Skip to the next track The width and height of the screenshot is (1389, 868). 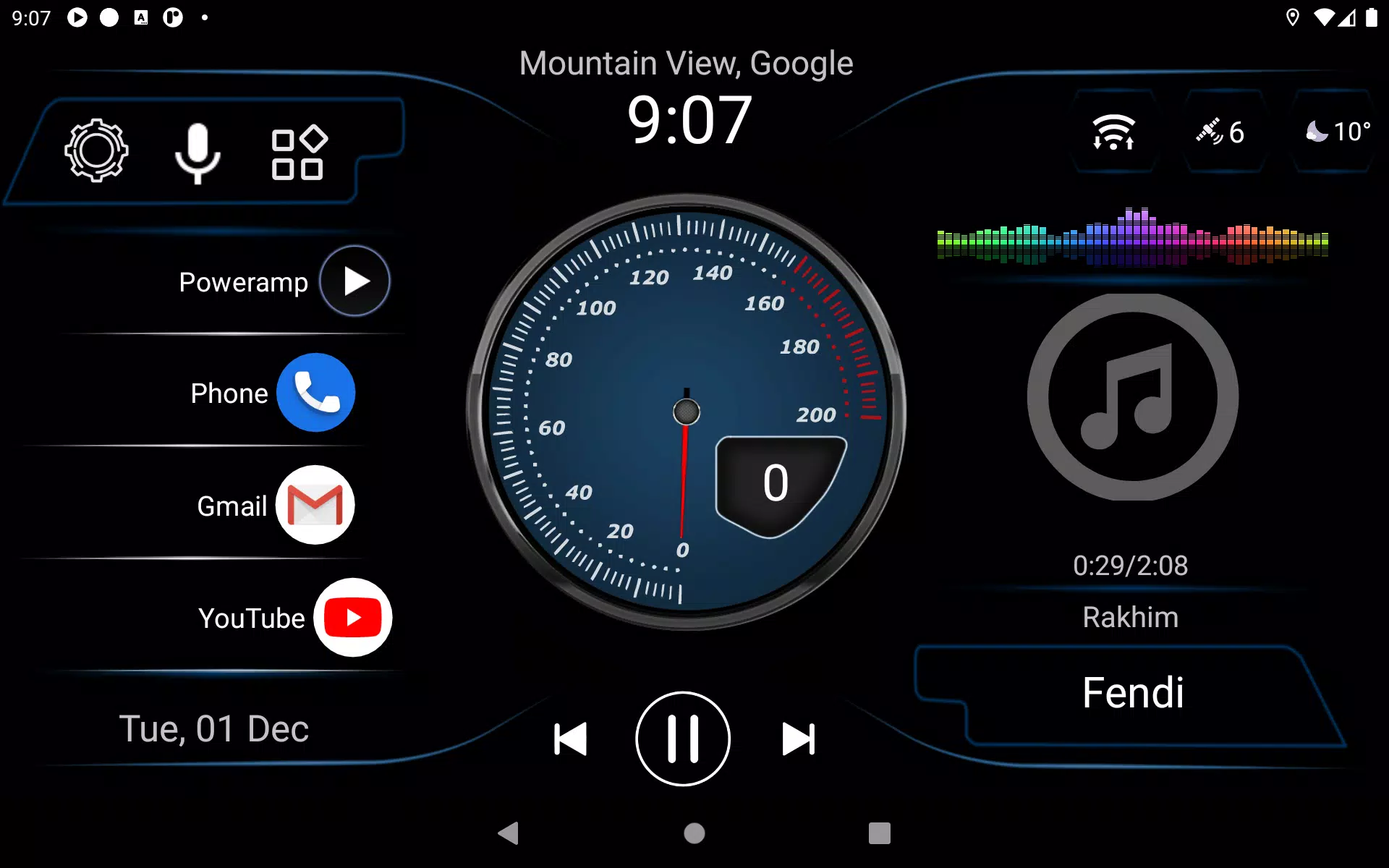[797, 739]
